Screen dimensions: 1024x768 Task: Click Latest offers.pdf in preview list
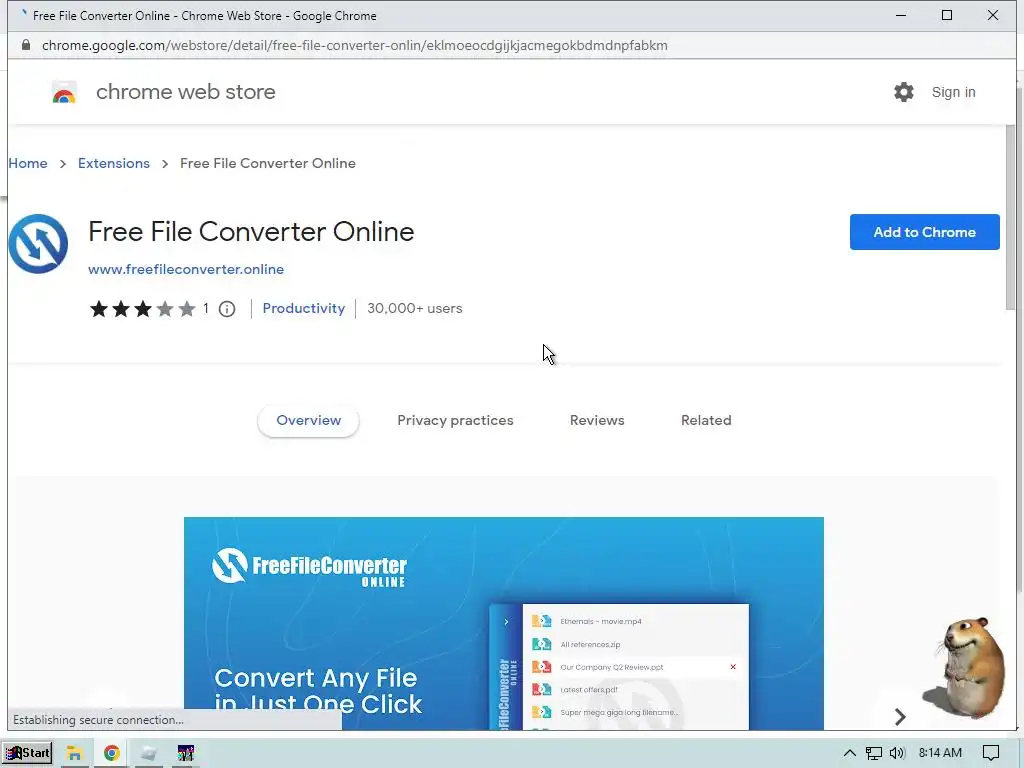(x=589, y=690)
